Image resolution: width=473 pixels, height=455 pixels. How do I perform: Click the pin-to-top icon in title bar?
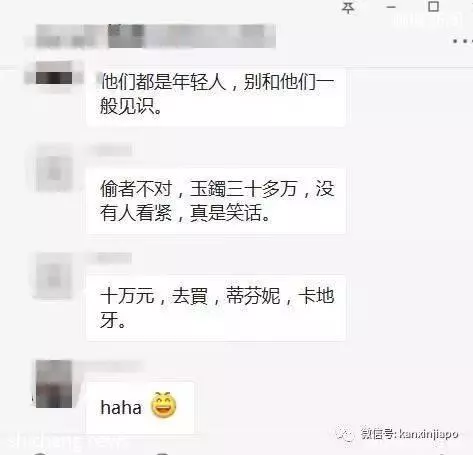coord(348,7)
